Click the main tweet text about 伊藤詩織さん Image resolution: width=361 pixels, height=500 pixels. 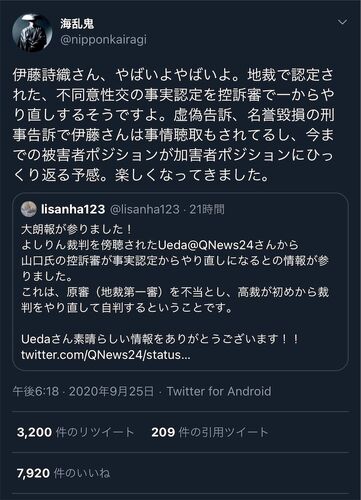coord(173,125)
